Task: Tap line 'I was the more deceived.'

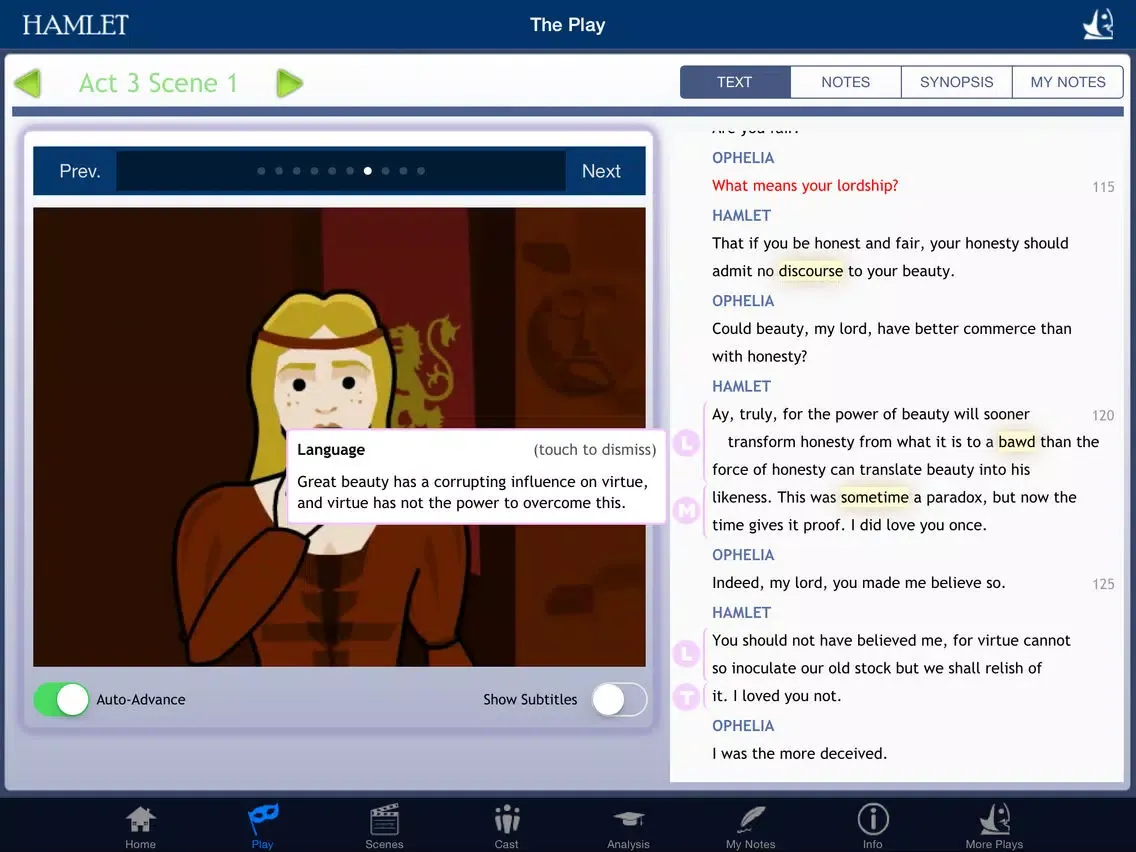Action: pos(799,753)
